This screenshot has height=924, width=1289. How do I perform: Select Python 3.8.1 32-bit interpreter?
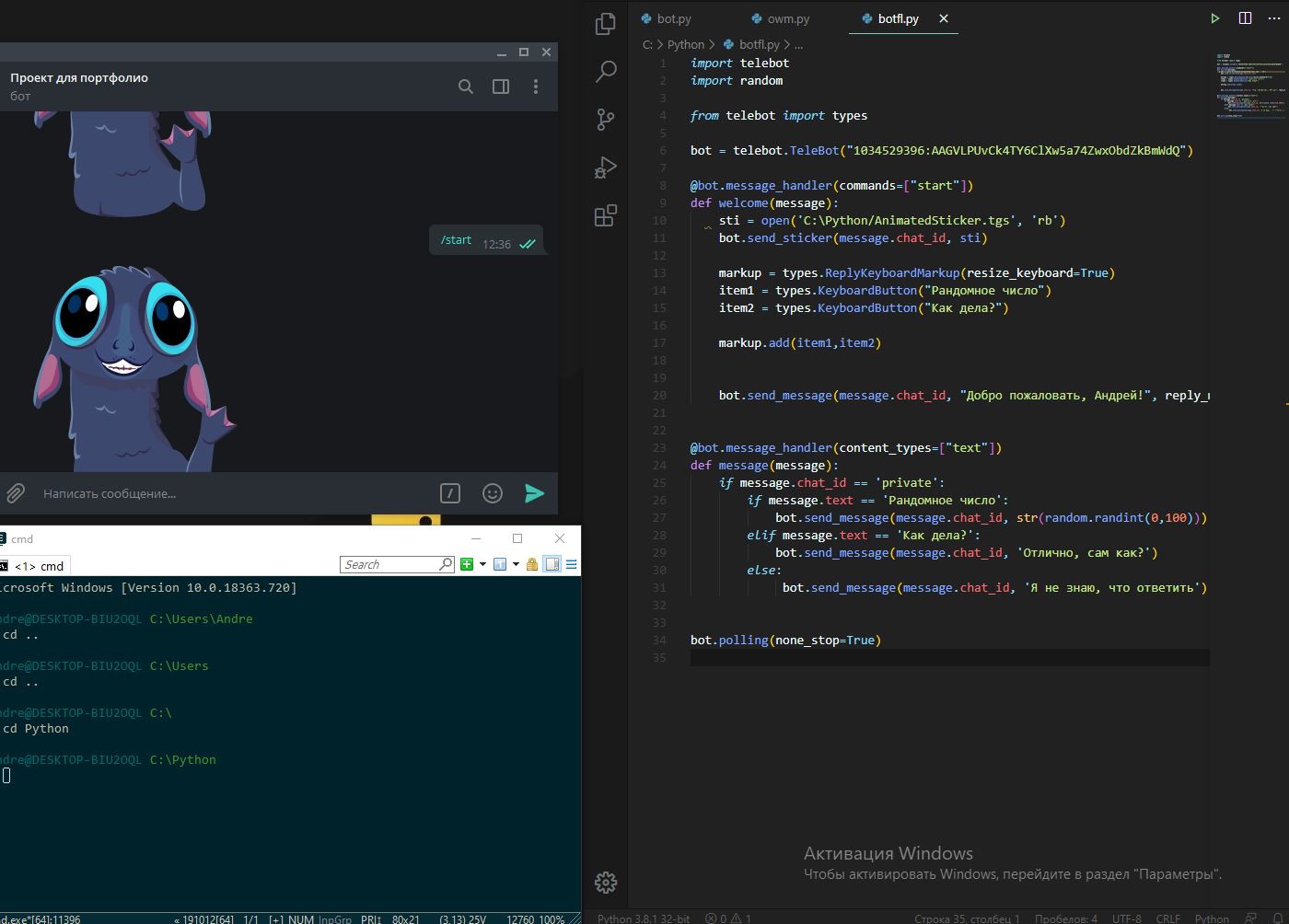(x=644, y=918)
